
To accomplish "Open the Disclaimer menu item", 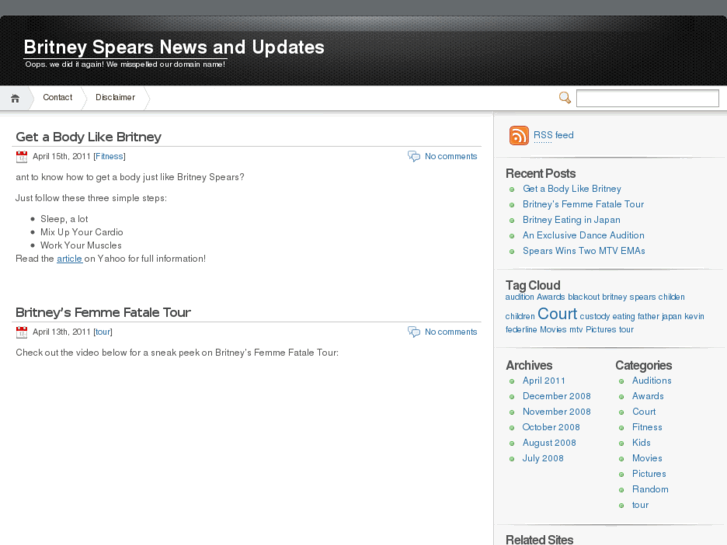I will click(115, 97).
